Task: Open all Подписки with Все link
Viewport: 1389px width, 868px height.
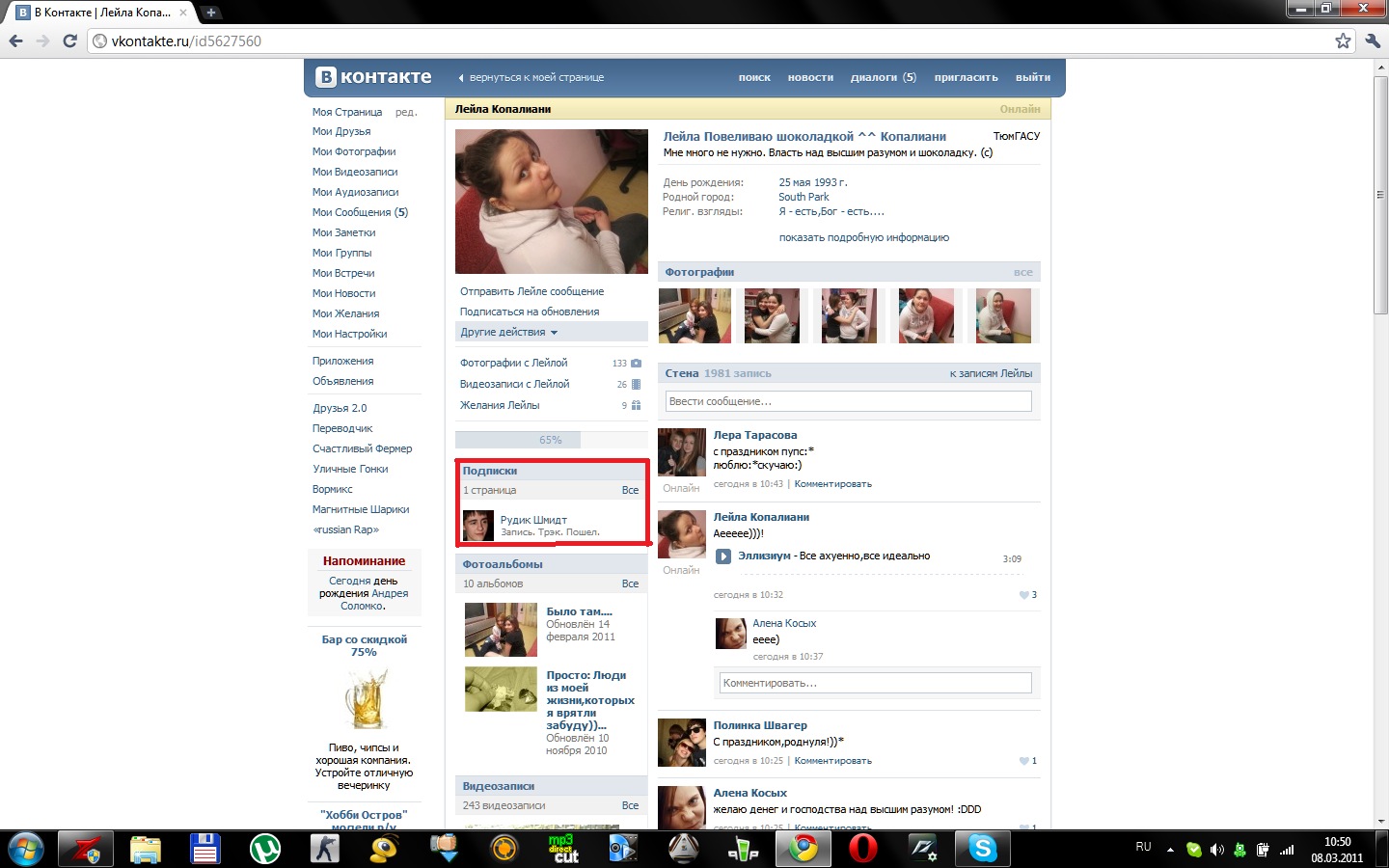Action: click(630, 490)
